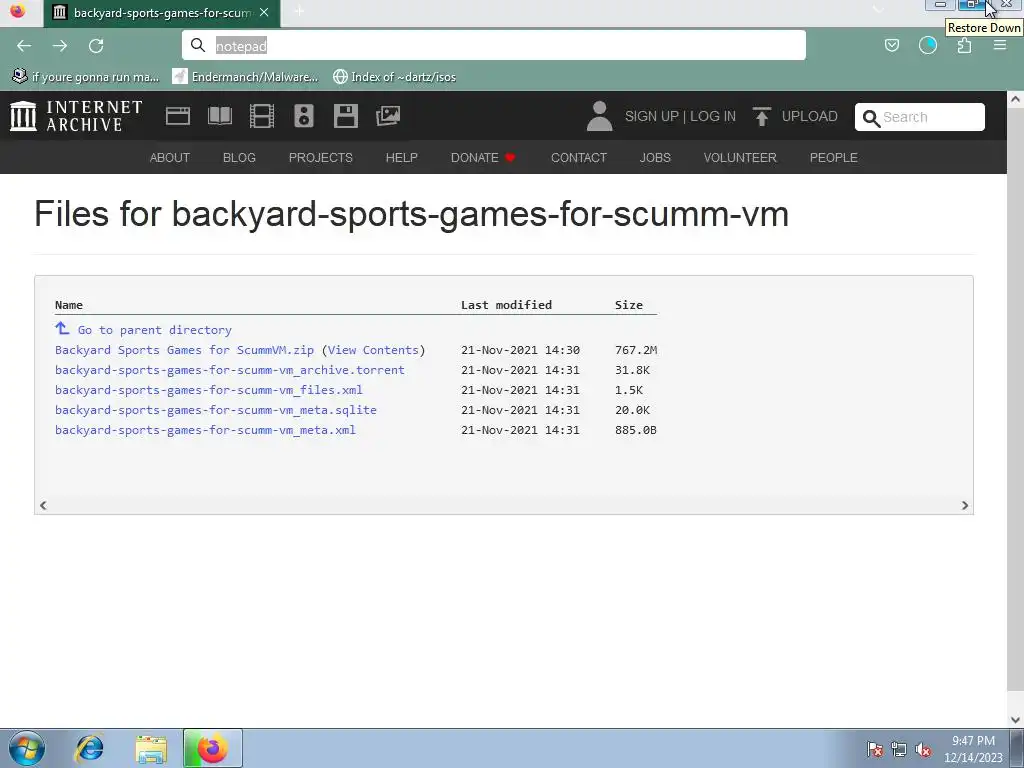
Task: Click the magnifier icon in archive search
Action: pos(871,118)
